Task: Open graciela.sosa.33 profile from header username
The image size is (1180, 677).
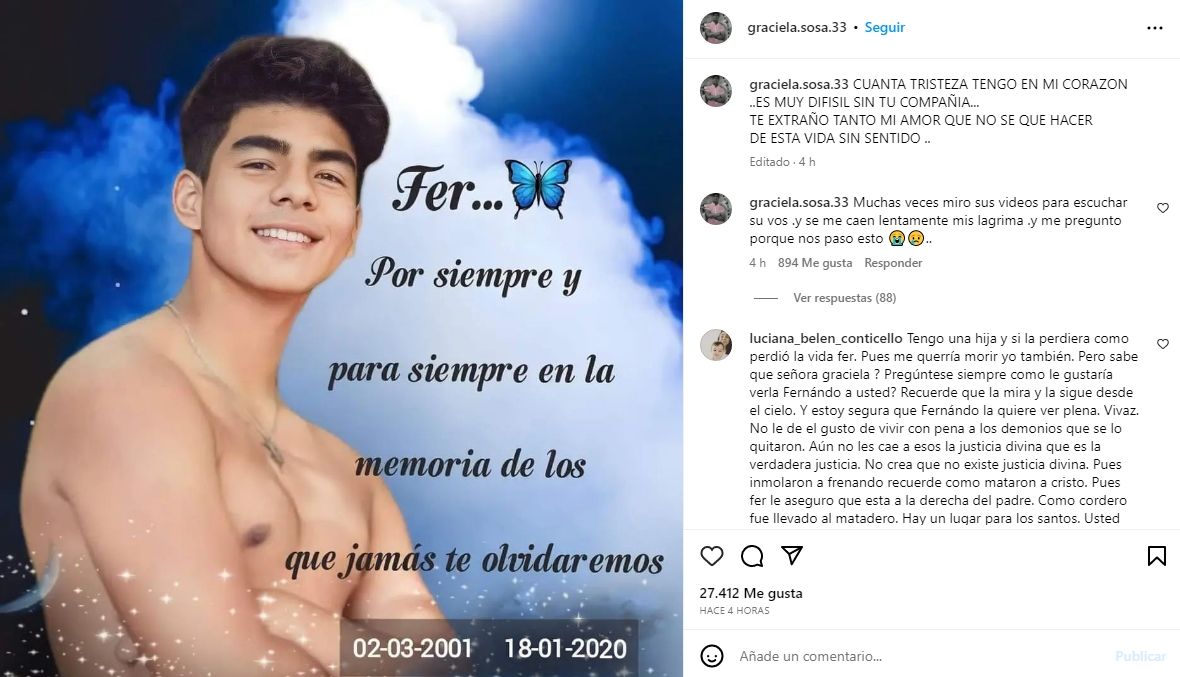Action: coord(797,27)
